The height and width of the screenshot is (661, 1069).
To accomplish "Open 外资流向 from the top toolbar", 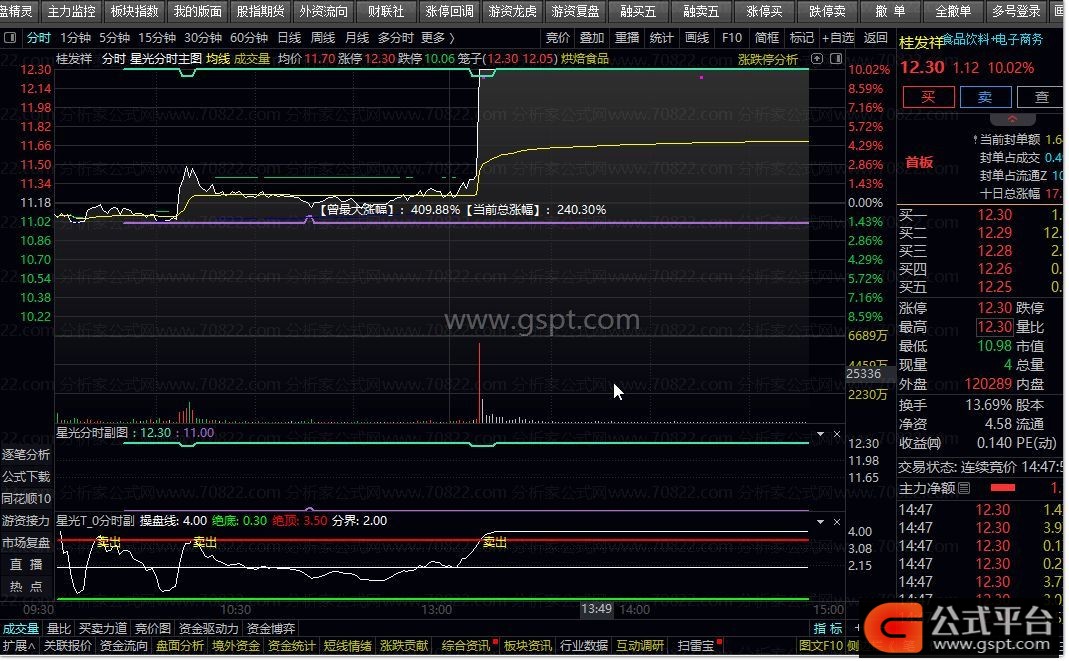I will click(323, 12).
